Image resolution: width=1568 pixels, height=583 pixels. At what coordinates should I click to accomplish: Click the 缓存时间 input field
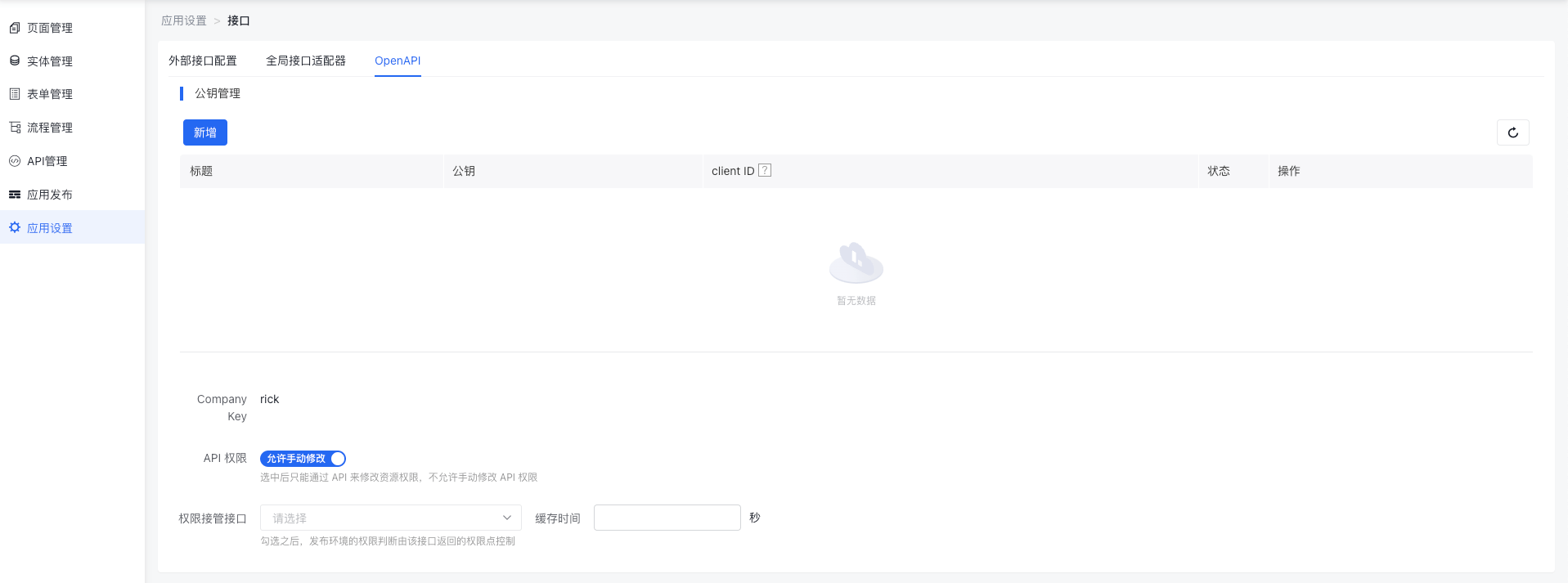point(667,518)
